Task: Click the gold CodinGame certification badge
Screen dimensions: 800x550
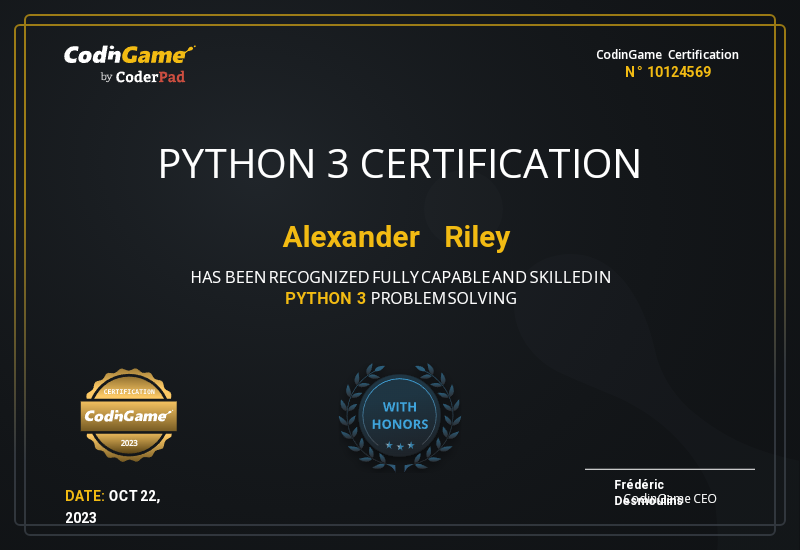Action: pyautogui.click(x=128, y=414)
